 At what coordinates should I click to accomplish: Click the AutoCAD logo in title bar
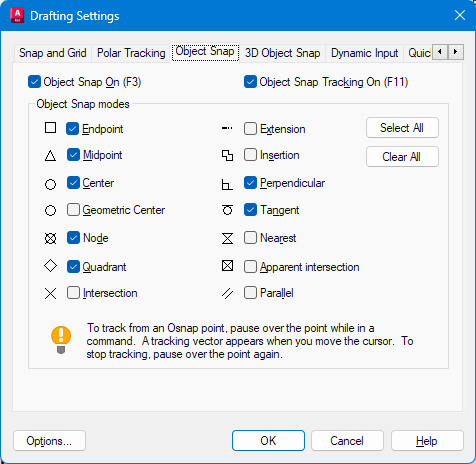pyautogui.click(x=17, y=15)
